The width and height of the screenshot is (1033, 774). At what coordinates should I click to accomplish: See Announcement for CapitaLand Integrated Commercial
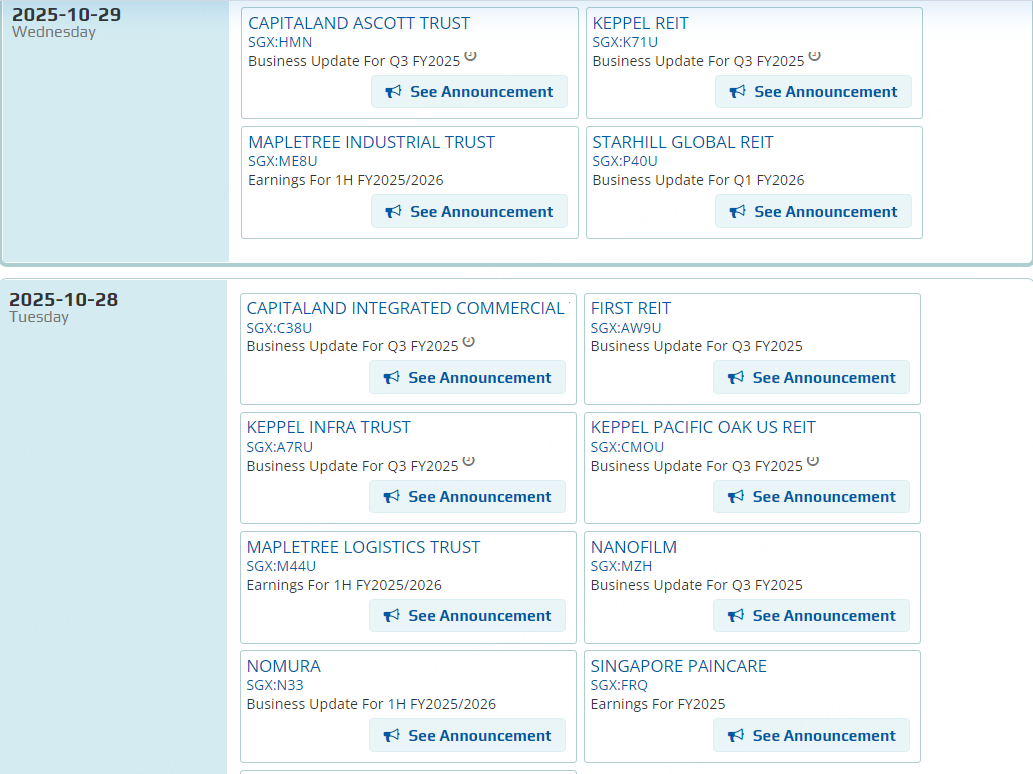[467, 377]
